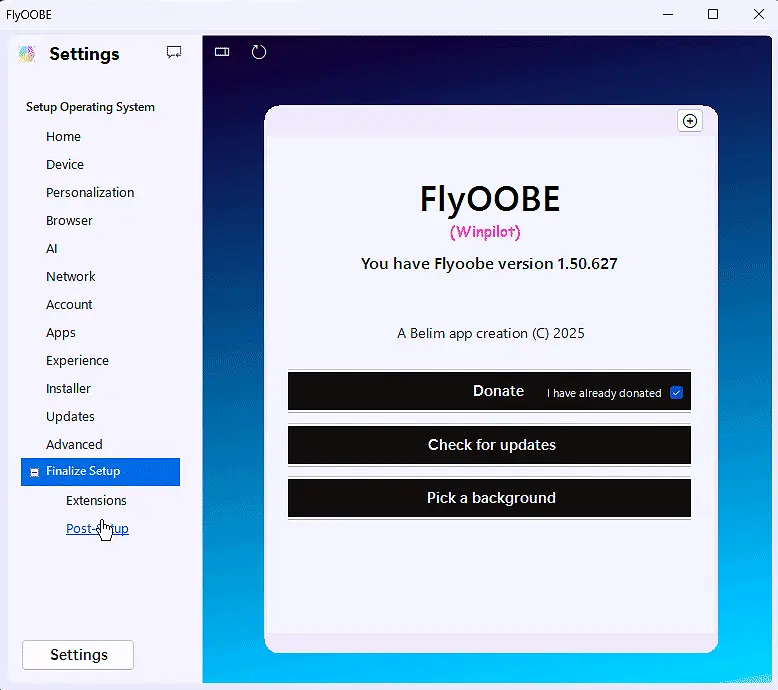Switch to the Advanced section
The image size is (778, 690).
(74, 444)
